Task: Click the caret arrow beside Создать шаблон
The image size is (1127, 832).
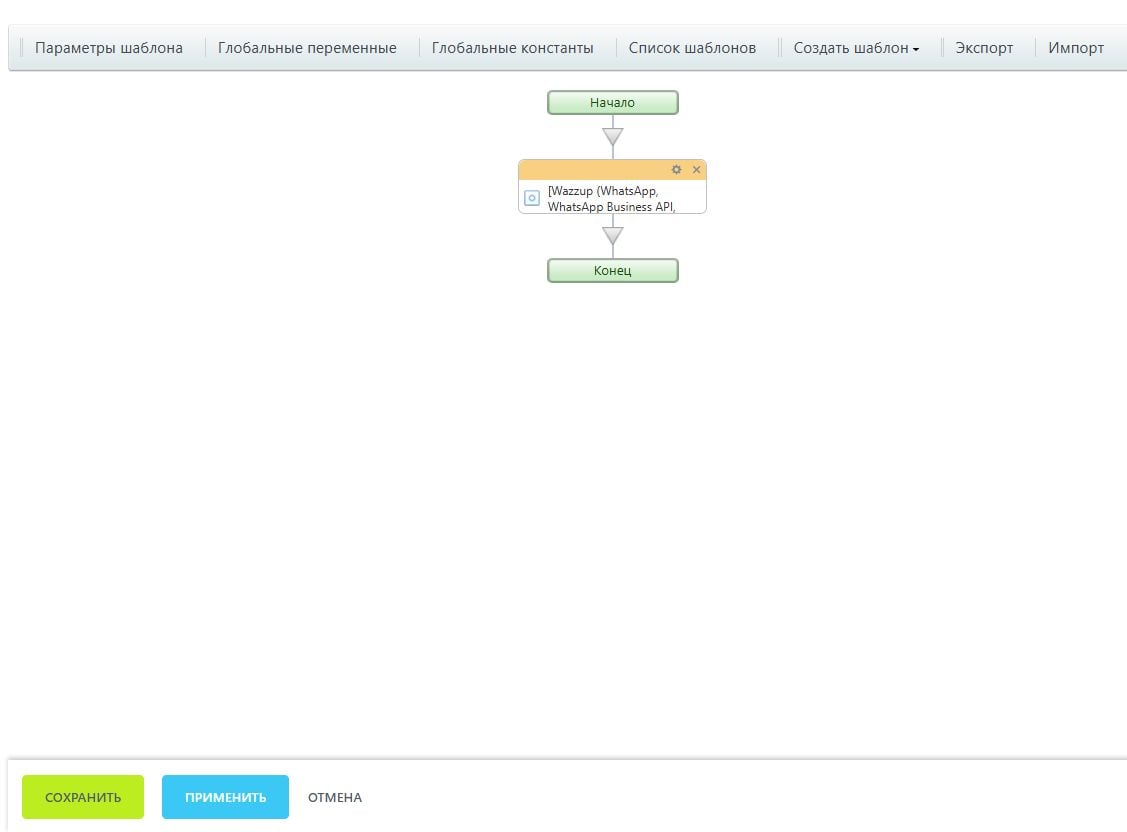Action: coord(916,49)
